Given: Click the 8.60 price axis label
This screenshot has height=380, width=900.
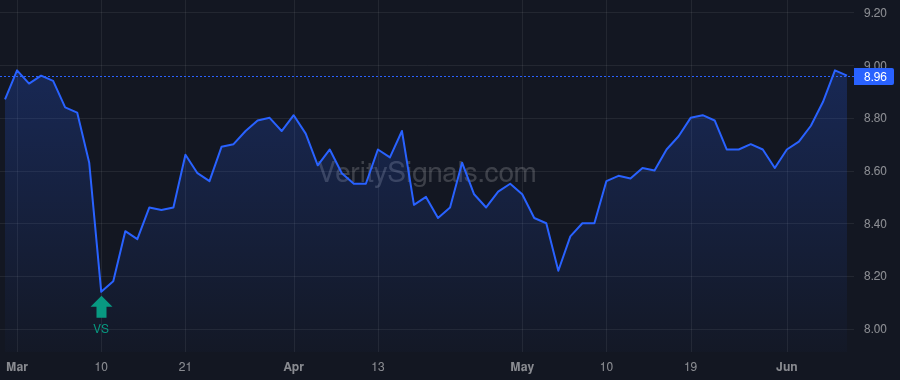Looking at the screenshot, I should tap(875, 171).
